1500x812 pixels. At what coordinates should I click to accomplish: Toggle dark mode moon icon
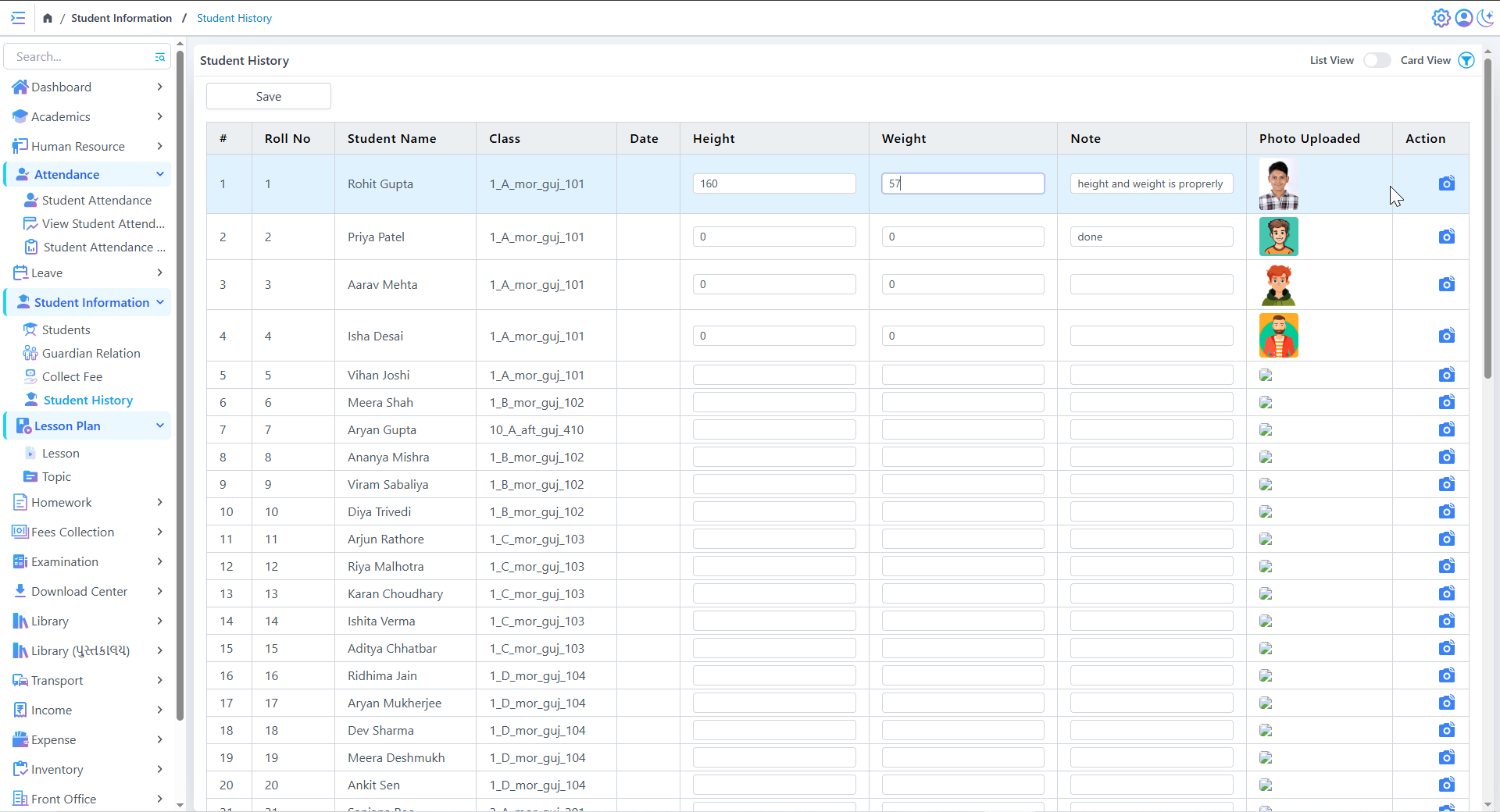(x=1485, y=18)
